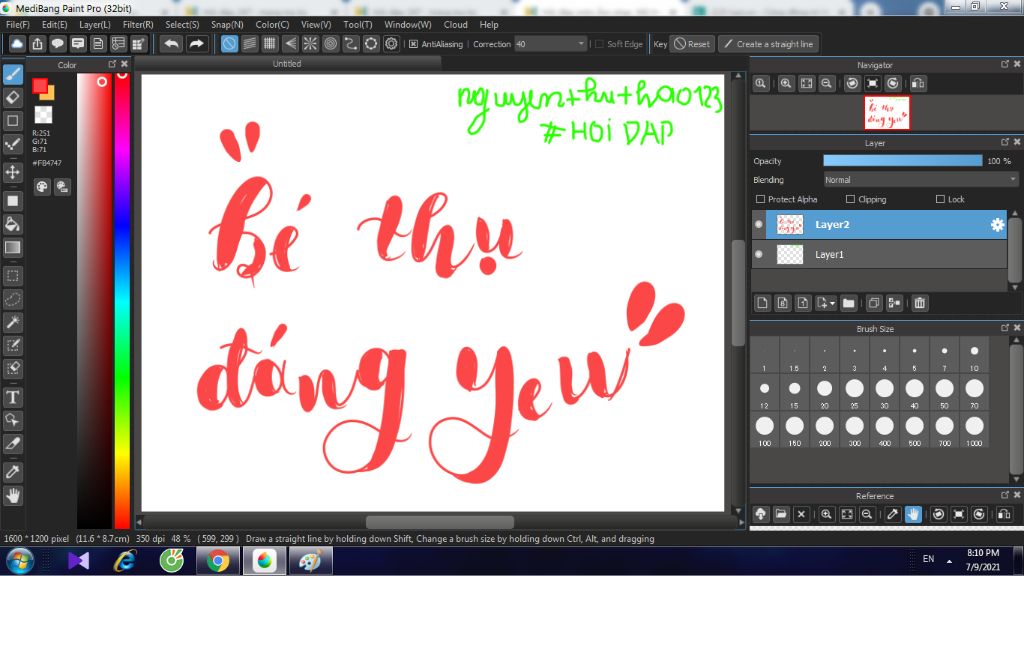Open Layer2 settings gear

coord(997,225)
